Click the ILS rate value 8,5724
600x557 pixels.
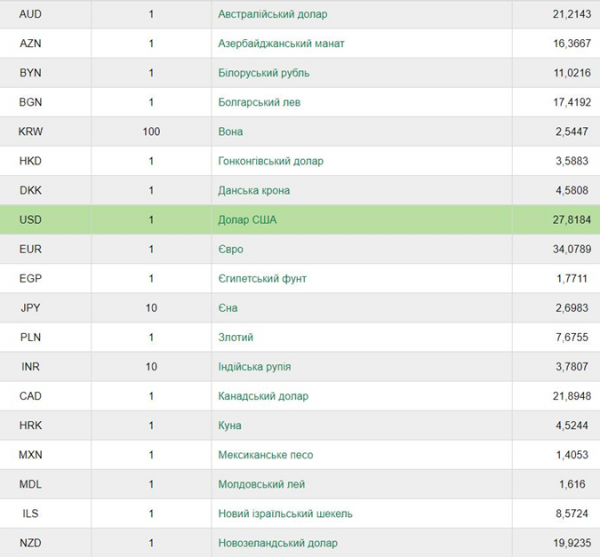click(572, 514)
